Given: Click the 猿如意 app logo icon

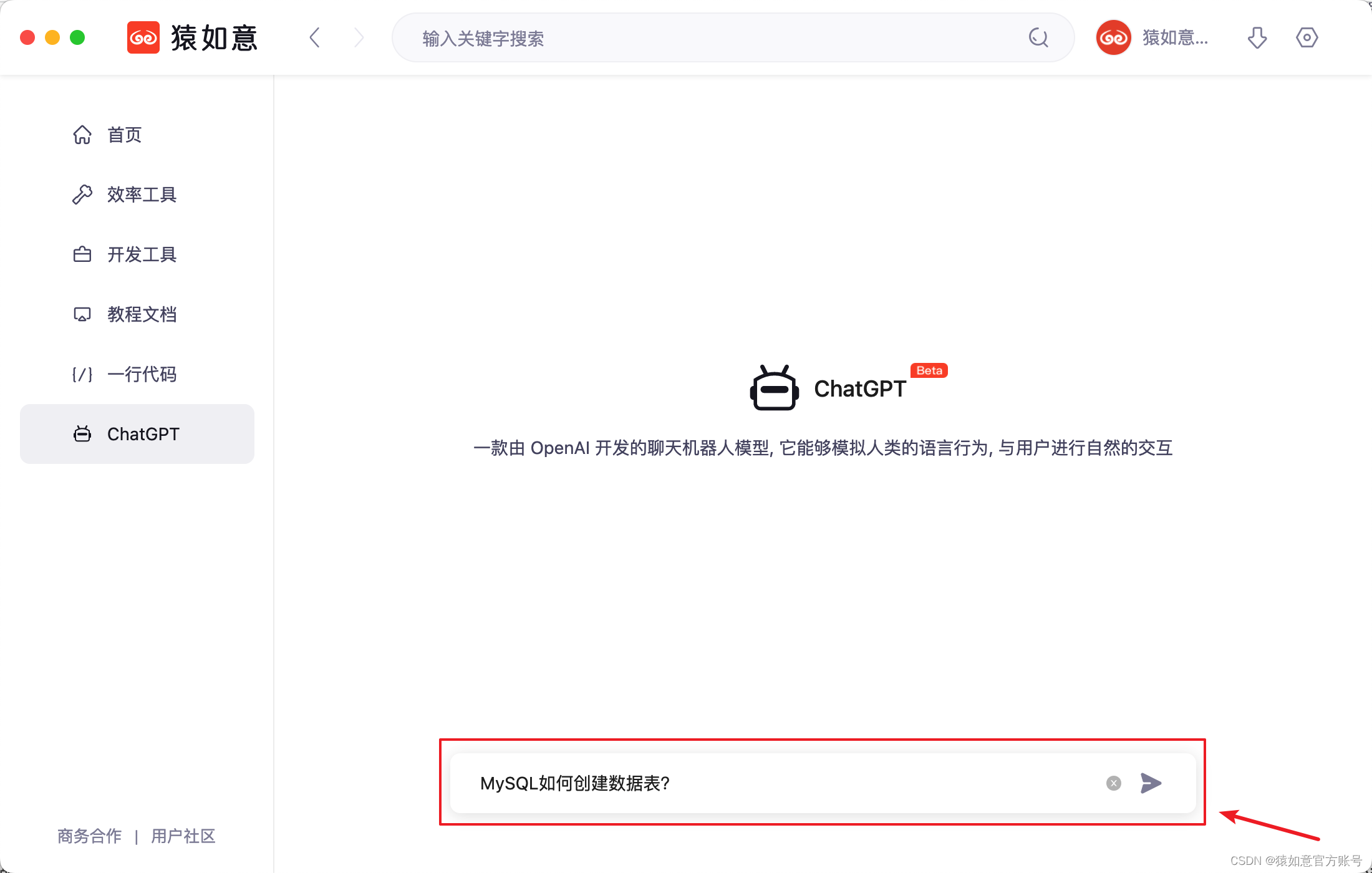Looking at the screenshot, I should coord(143,37).
